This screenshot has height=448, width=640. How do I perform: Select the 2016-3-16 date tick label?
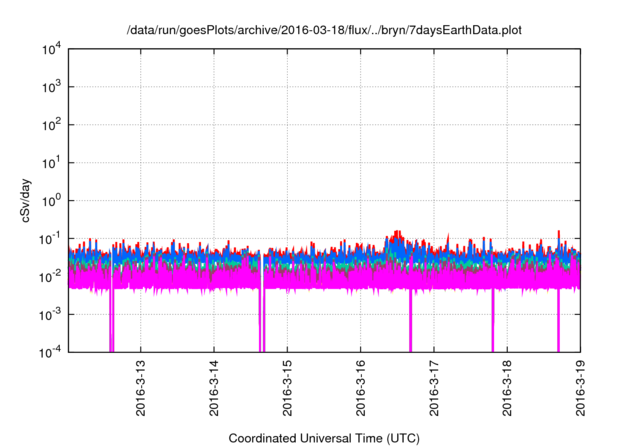point(361,390)
